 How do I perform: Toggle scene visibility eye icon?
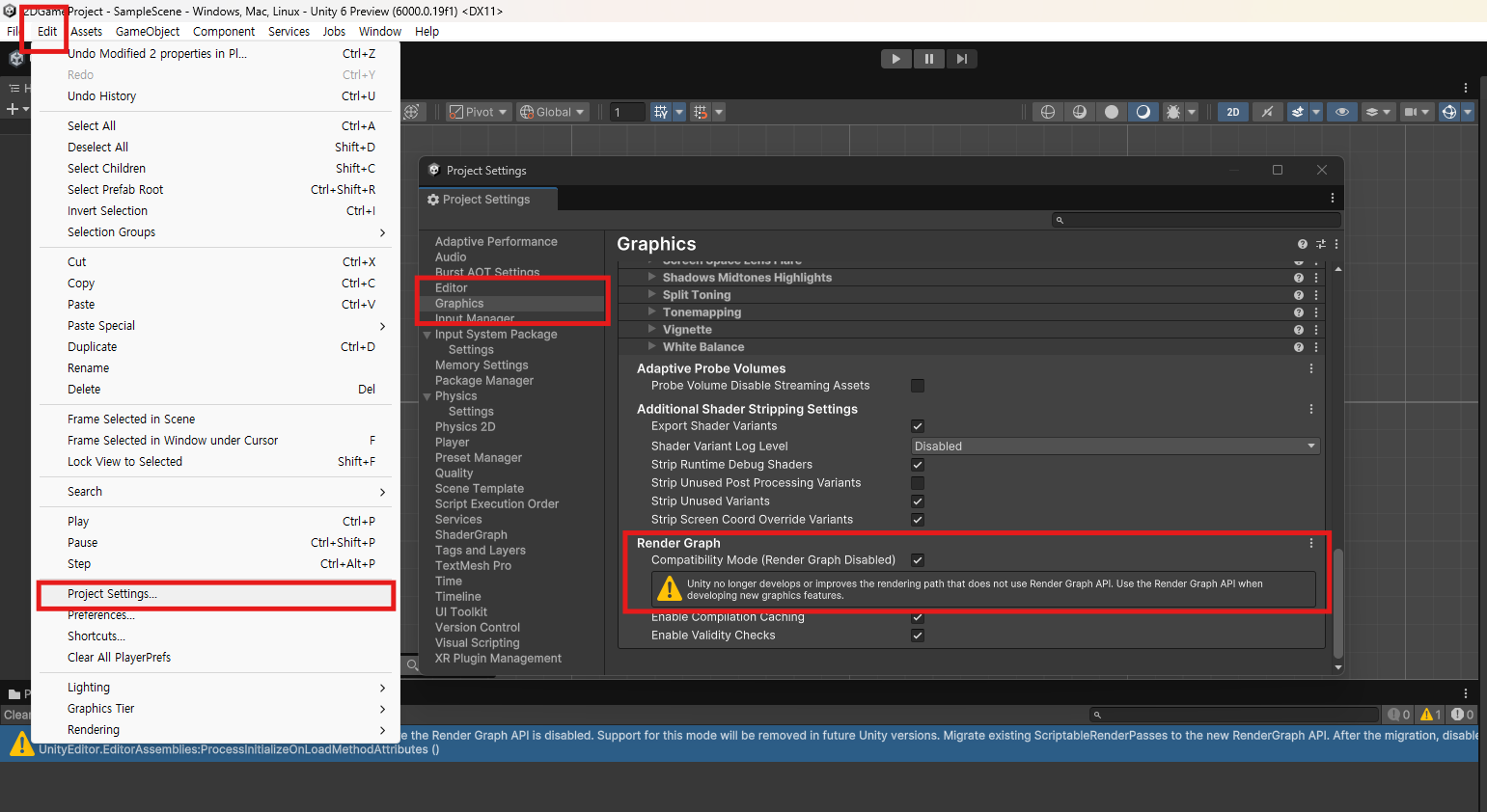(x=1341, y=112)
